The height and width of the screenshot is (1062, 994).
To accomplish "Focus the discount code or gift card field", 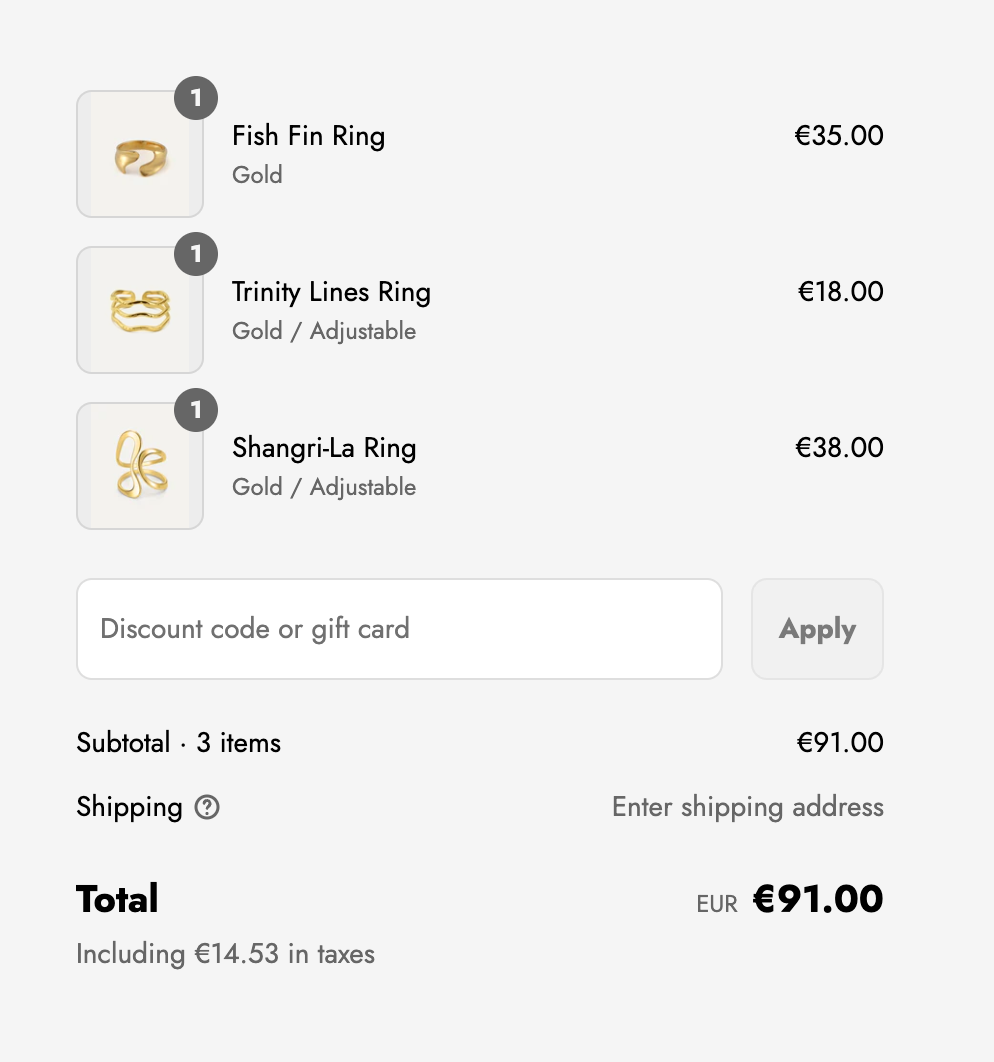I will coord(399,629).
